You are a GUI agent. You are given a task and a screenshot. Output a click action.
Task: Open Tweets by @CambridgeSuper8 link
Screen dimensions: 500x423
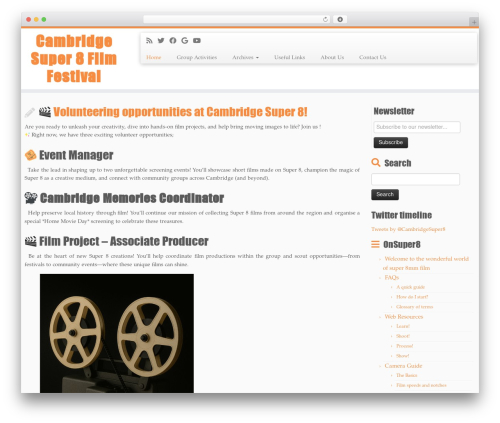coord(408,229)
